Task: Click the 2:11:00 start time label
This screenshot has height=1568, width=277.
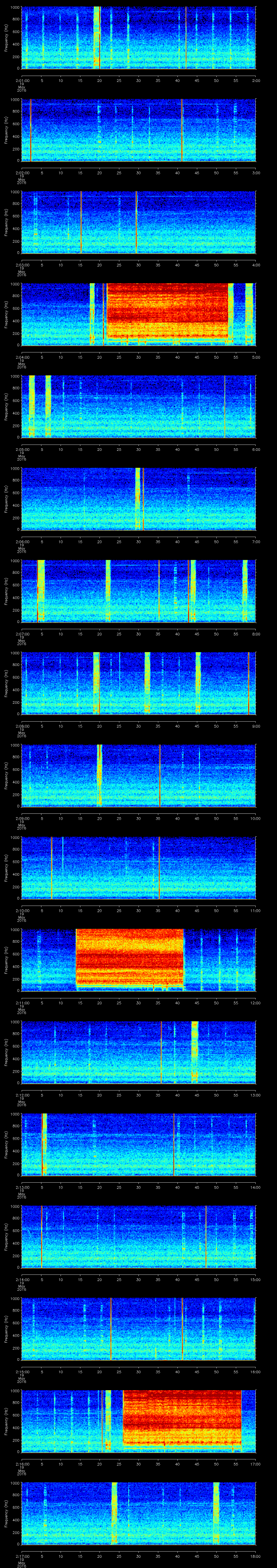Action: (22, 1003)
